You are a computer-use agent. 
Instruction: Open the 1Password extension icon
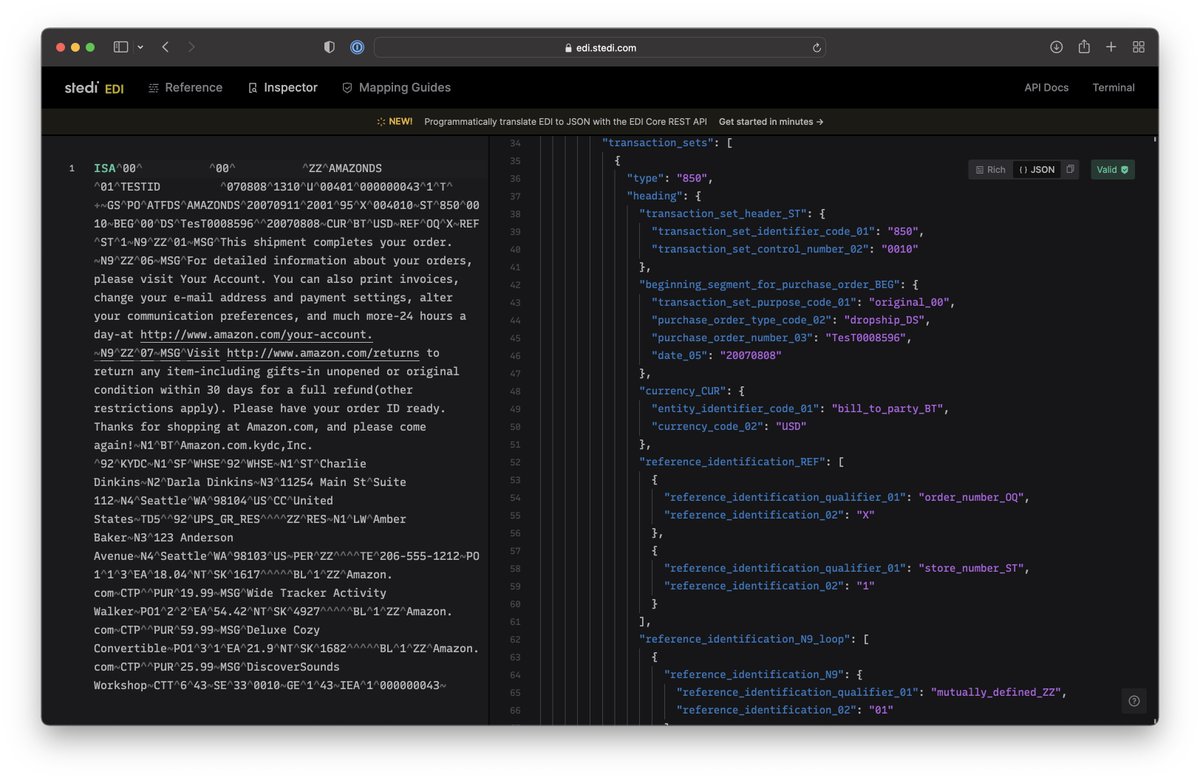(x=357, y=47)
